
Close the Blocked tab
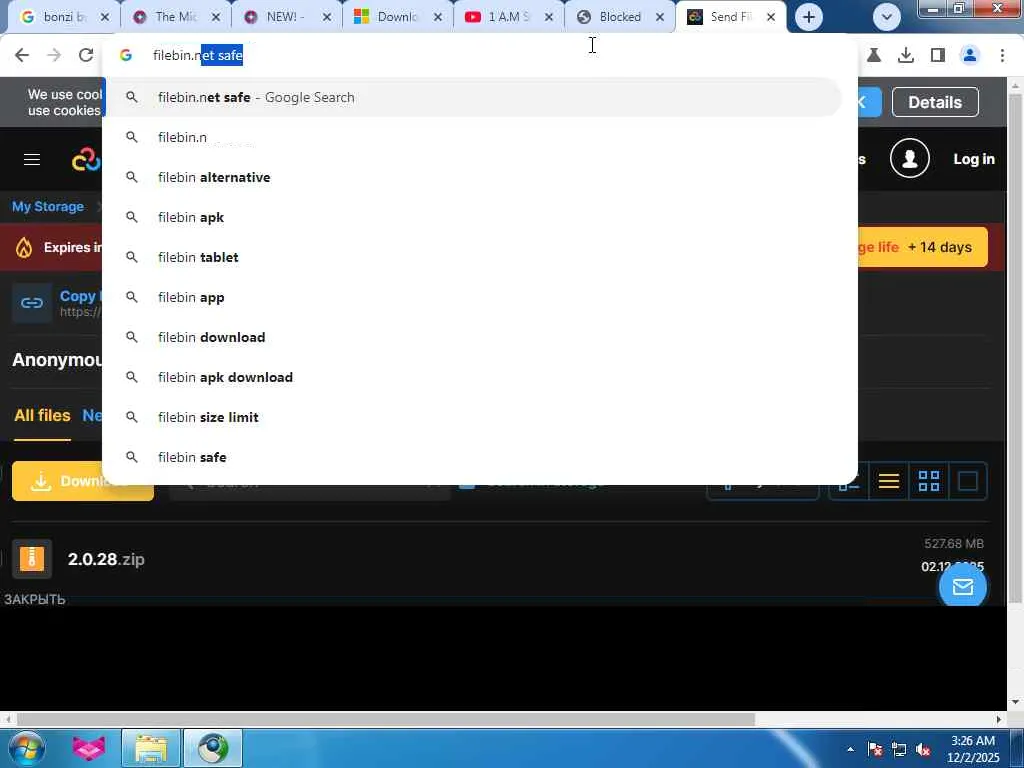pos(660,18)
